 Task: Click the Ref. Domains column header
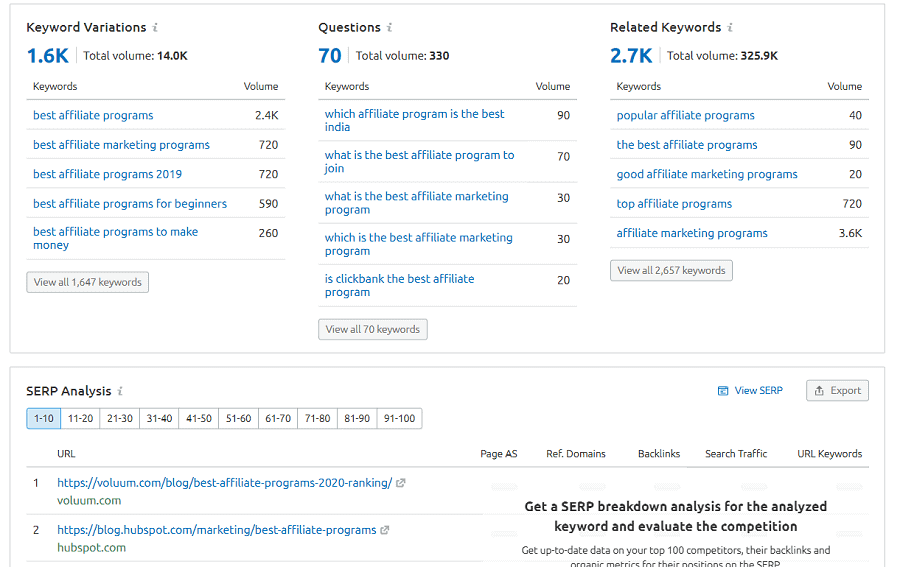tap(576, 454)
